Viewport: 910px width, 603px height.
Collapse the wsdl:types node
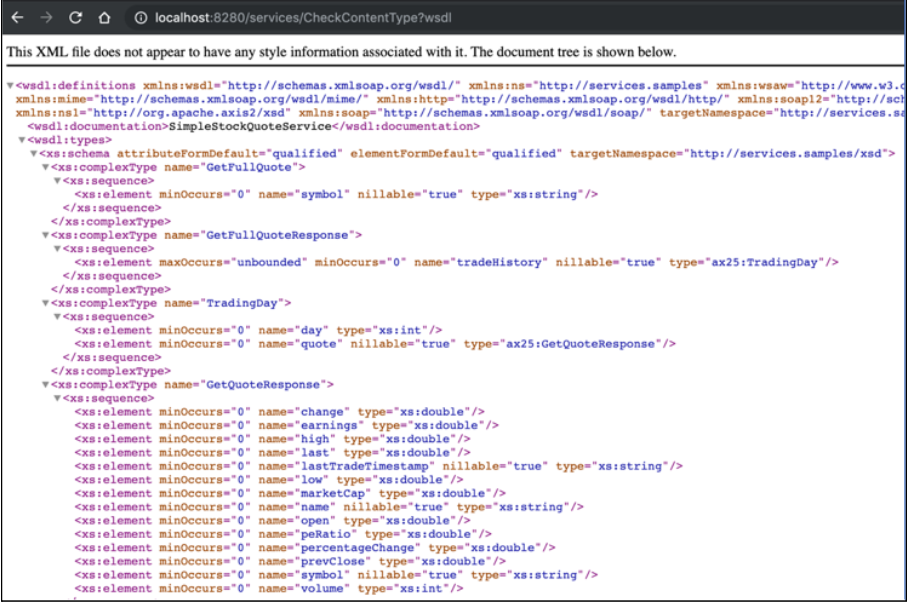click(x=22, y=141)
